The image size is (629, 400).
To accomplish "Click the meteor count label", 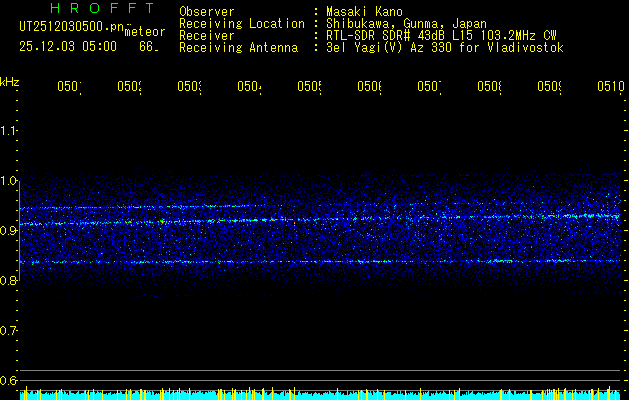I will (x=145, y=32).
